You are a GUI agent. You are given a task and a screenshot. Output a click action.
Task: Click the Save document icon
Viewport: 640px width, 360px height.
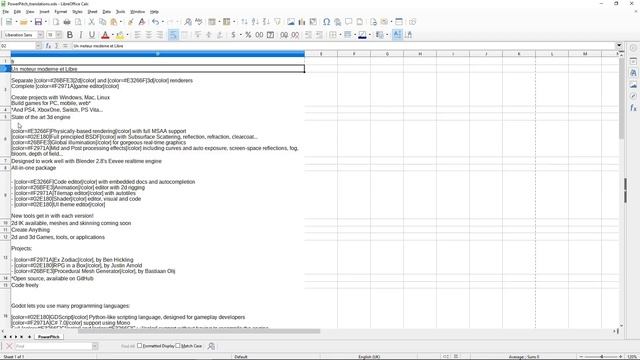click(x=38, y=22)
